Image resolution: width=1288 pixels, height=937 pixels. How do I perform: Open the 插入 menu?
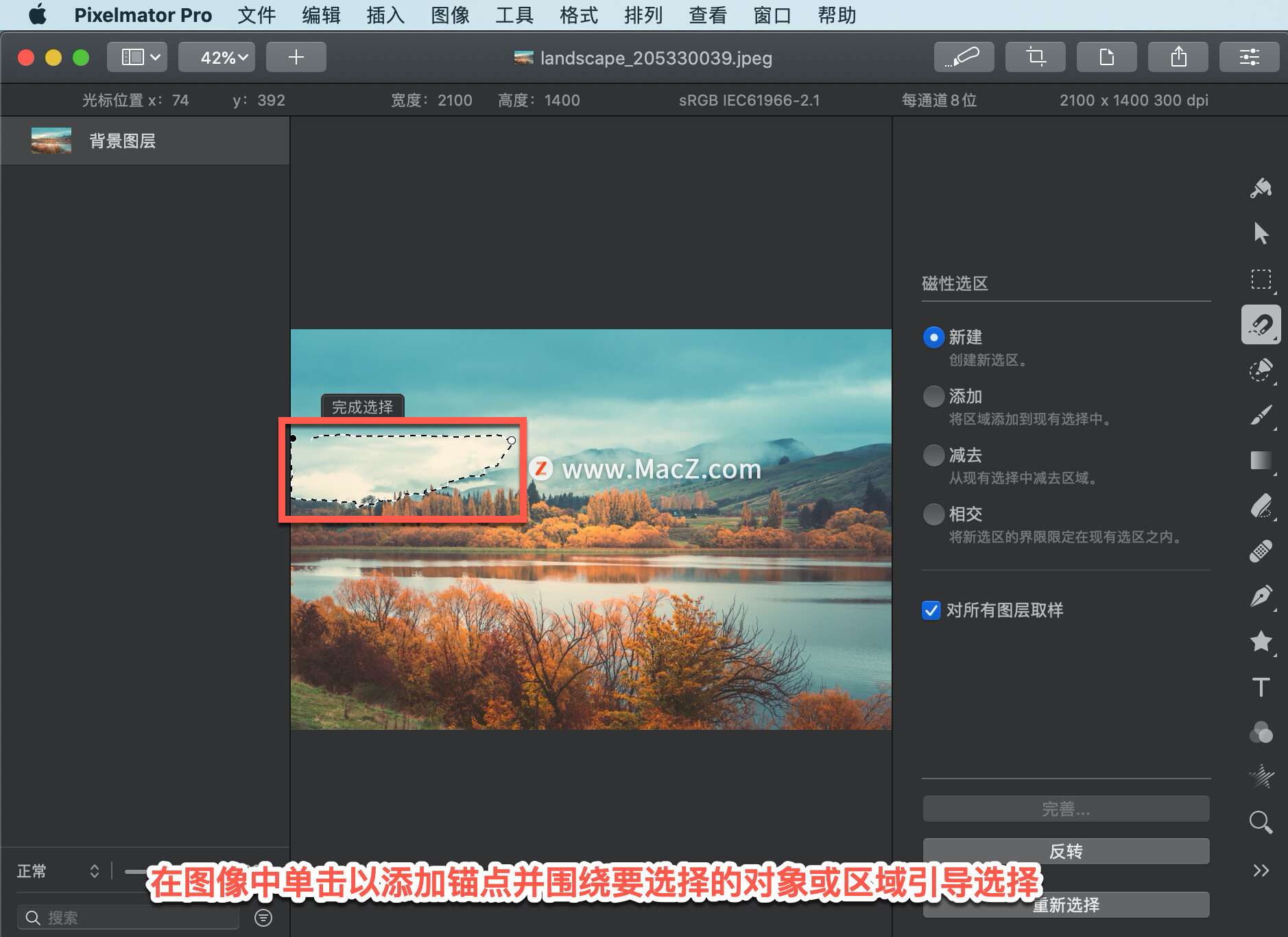click(385, 14)
